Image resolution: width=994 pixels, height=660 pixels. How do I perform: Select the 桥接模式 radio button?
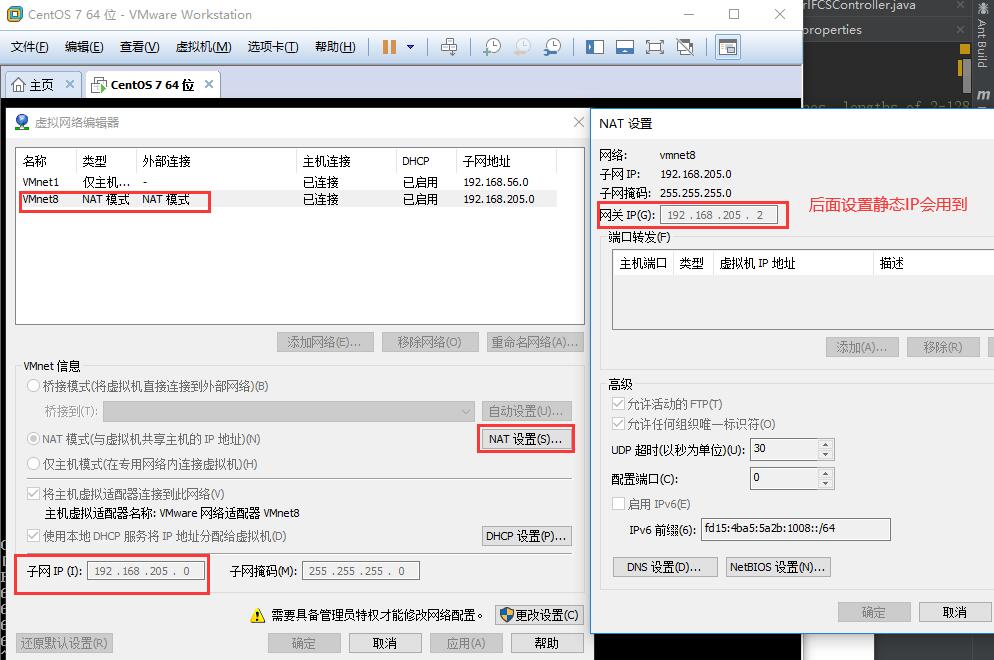coord(34,385)
